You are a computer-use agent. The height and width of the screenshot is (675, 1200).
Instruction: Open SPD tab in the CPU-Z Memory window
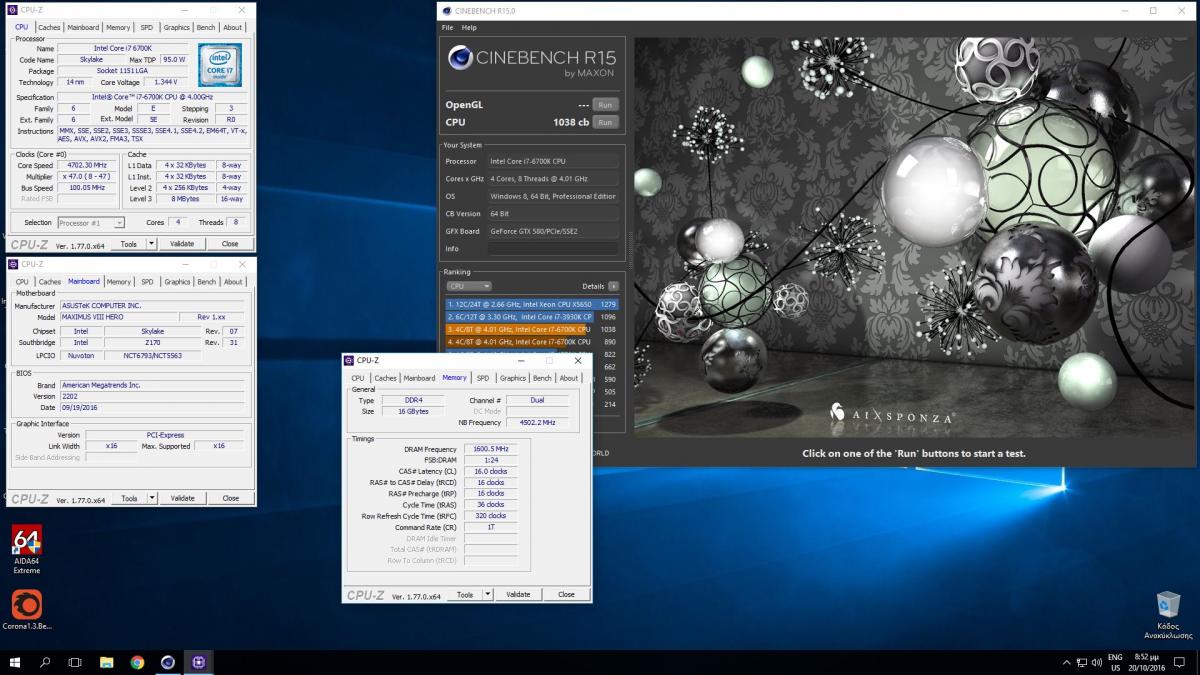[x=483, y=378]
